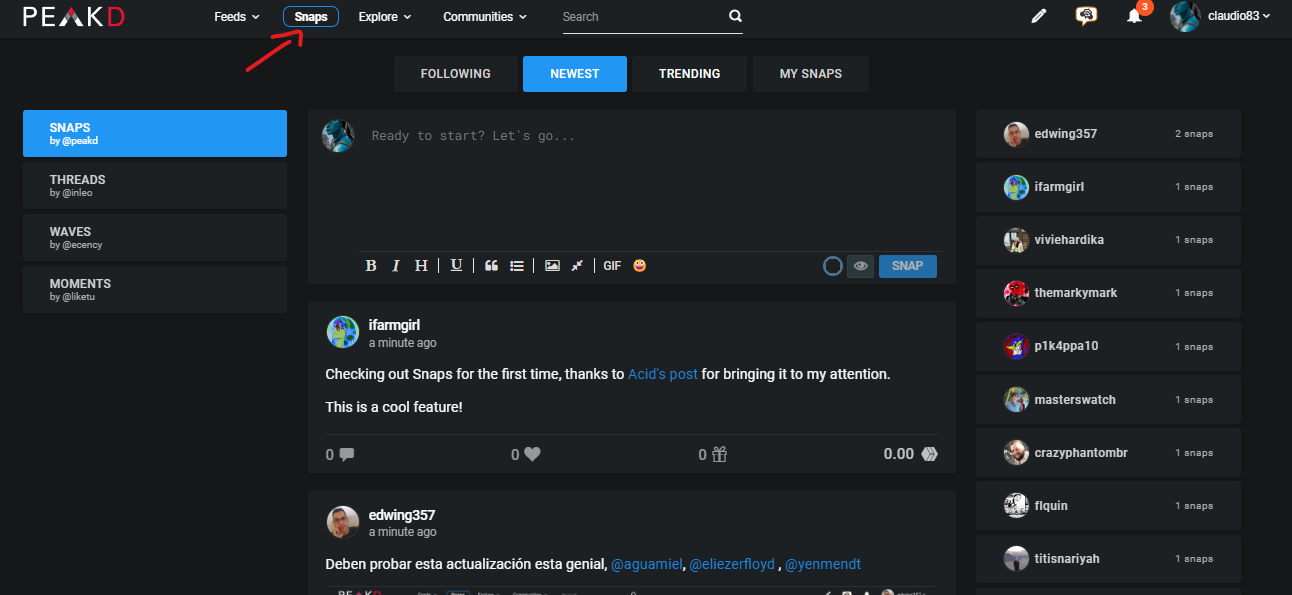
Task: Open viviehardika entry in right user list
Action: (1108, 240)
